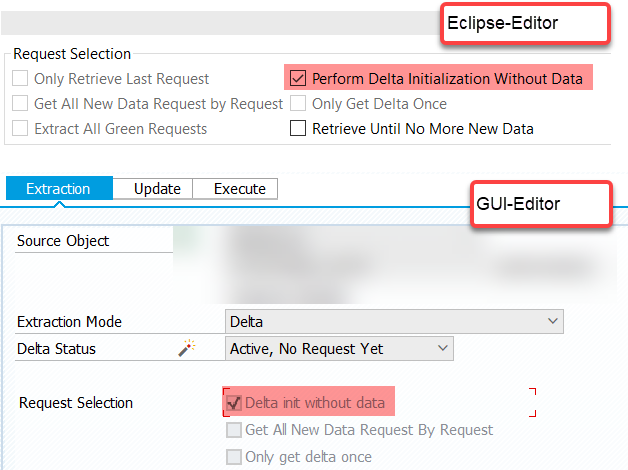This screenshot has width=628, height=470.
Task: Click the Eclipse-Editor label box
Action: pos(525,23)
